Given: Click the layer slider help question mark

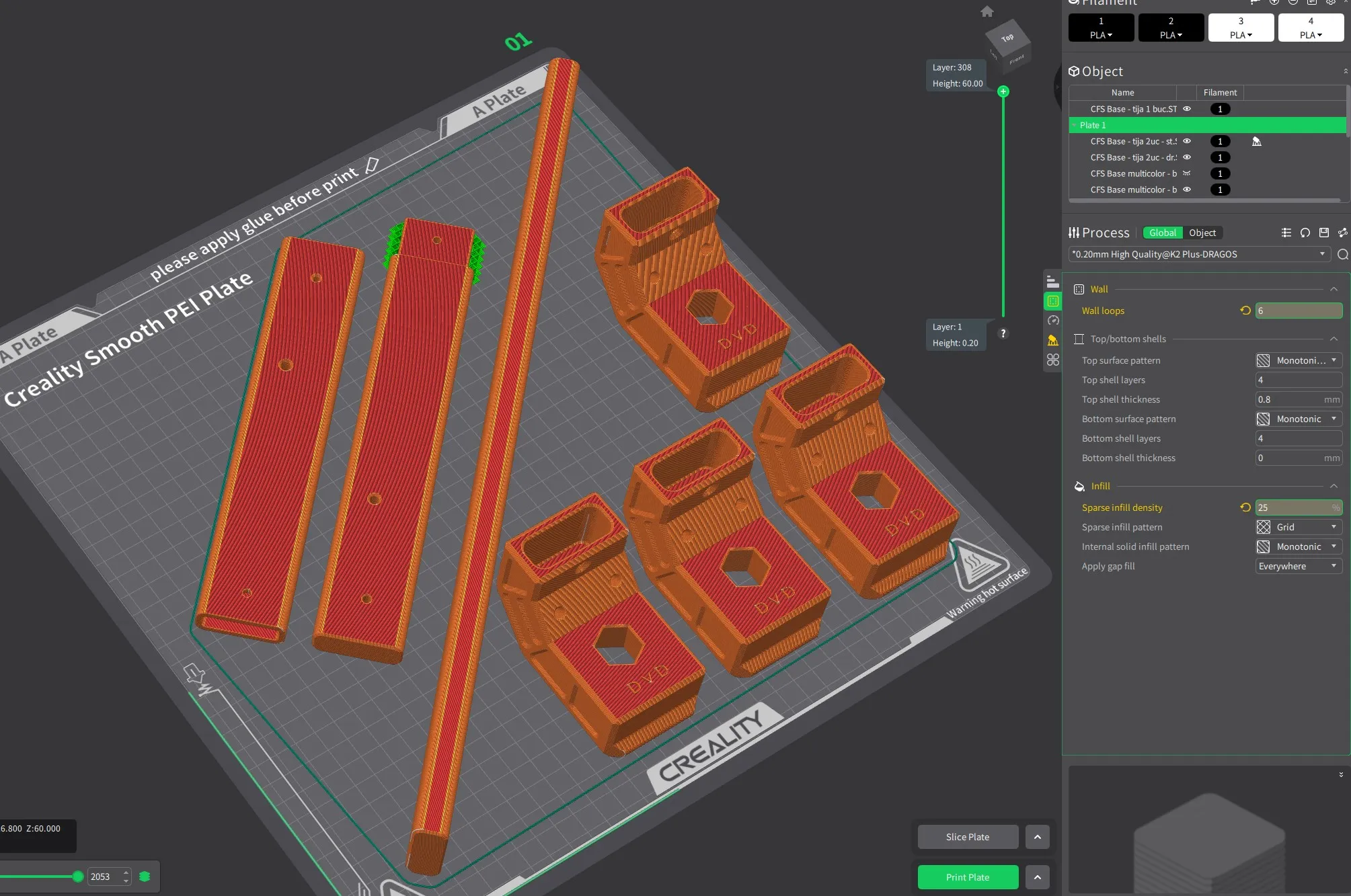Looking at the screenshot, I should (1003, 333).
